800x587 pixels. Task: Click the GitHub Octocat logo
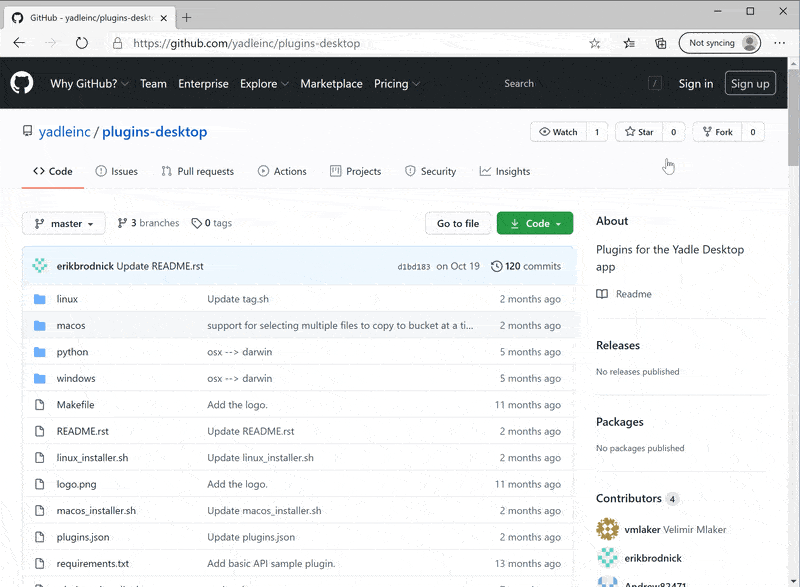pos(22,83)
